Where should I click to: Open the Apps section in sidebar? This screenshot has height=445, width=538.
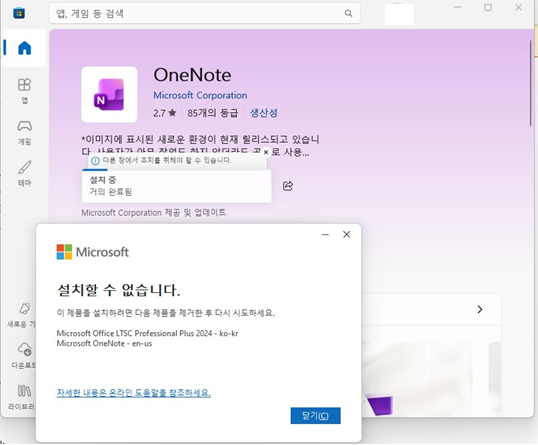click(x=24, y=91)
